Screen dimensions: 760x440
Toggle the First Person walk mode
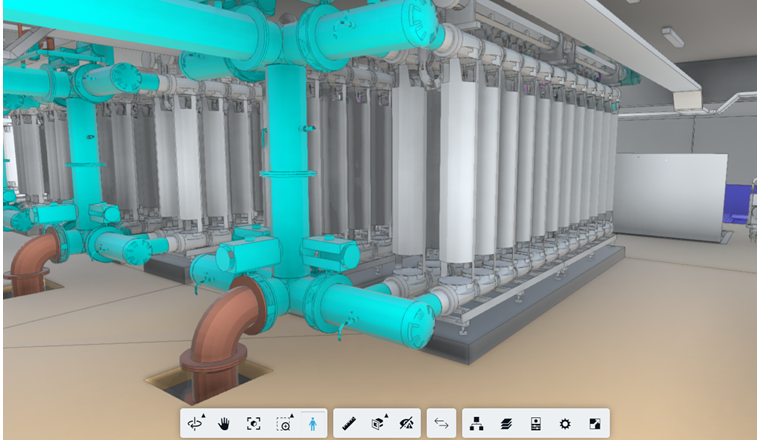313,424
